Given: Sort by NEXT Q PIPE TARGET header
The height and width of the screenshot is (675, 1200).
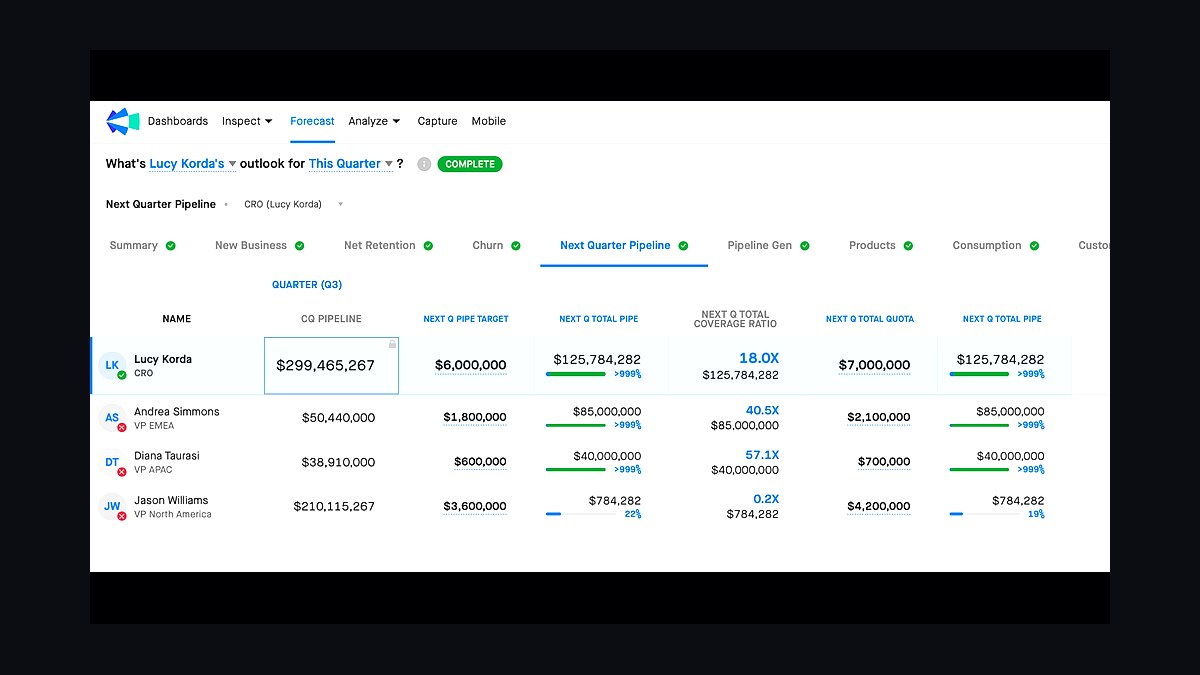Looking at the screenshot, I should coord(466,319).
